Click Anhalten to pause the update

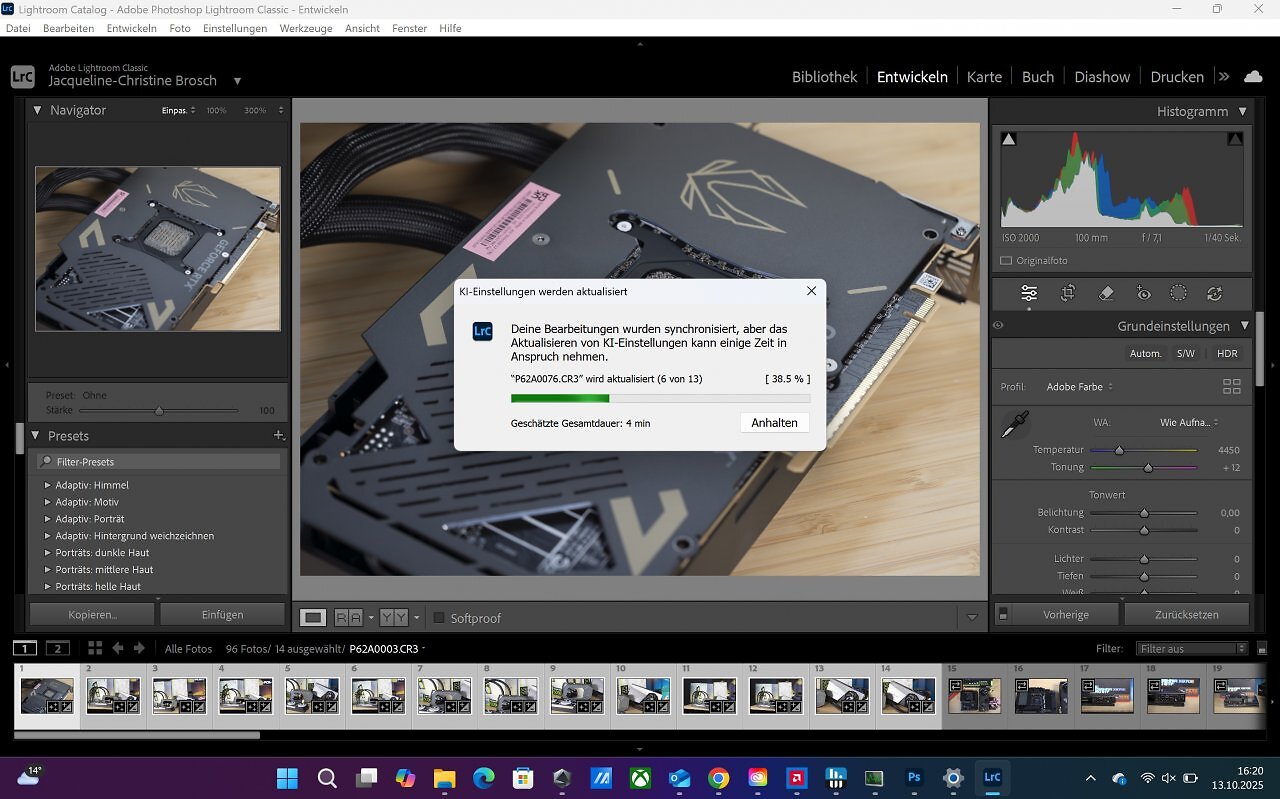(774, 422)
